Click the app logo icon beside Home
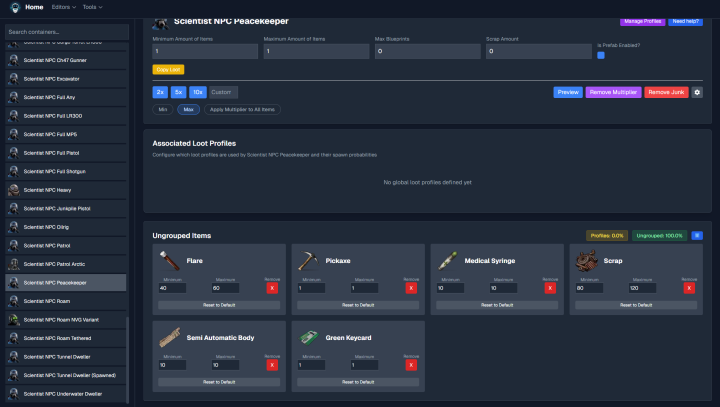This screenshot has height=407, width=720. point(15,7)
